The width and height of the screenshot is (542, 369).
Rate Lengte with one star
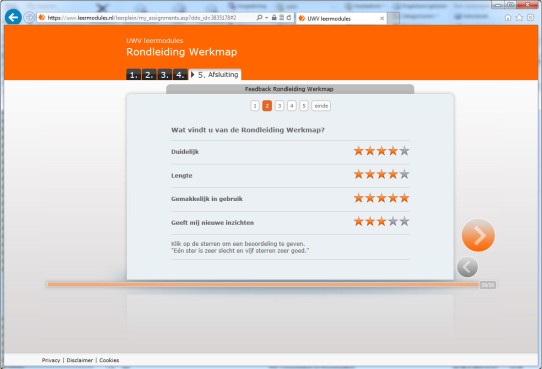tap(359, 174)
